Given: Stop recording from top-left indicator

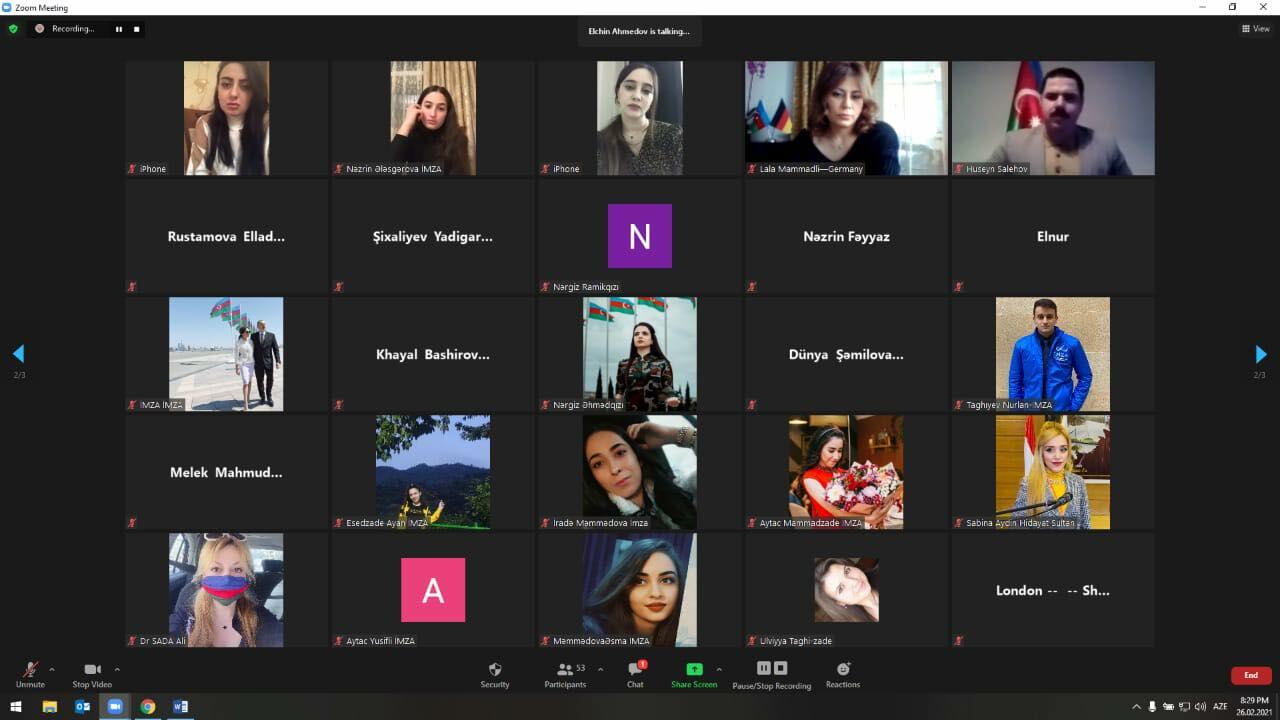Looking at the screenshot, I should pos(136,29).
